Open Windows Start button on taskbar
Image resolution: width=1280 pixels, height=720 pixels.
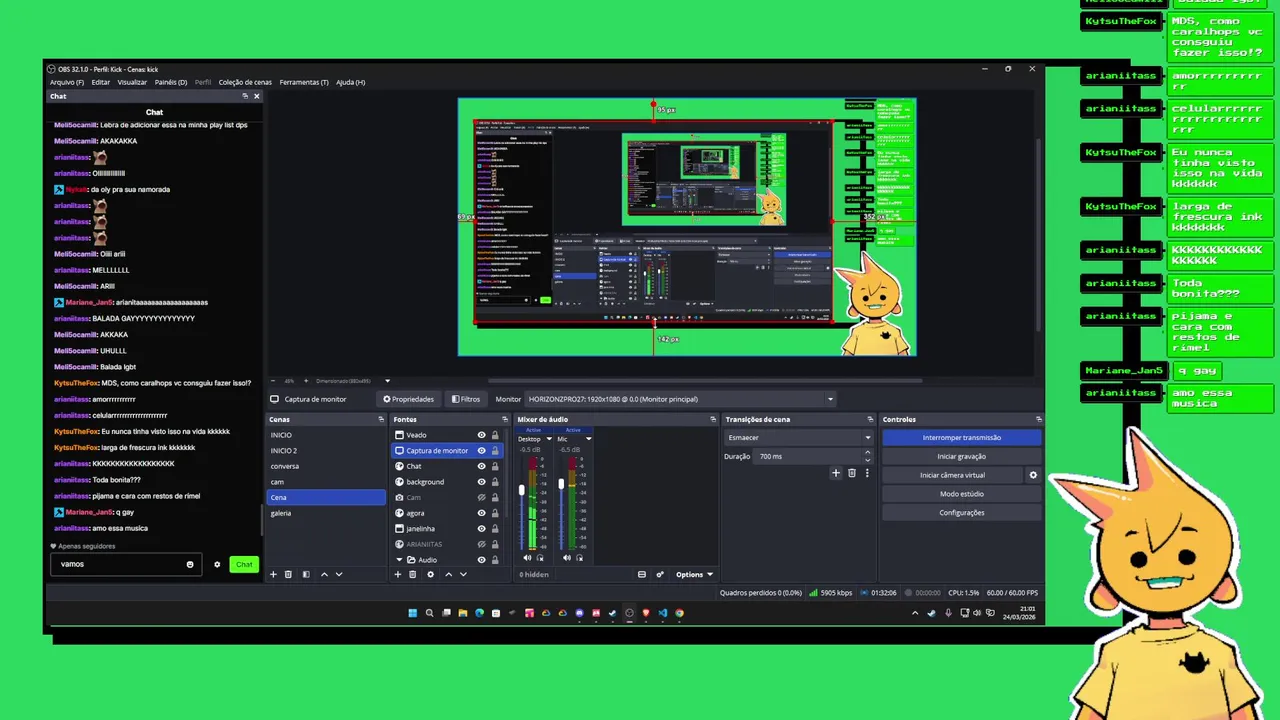click(412, 613)
